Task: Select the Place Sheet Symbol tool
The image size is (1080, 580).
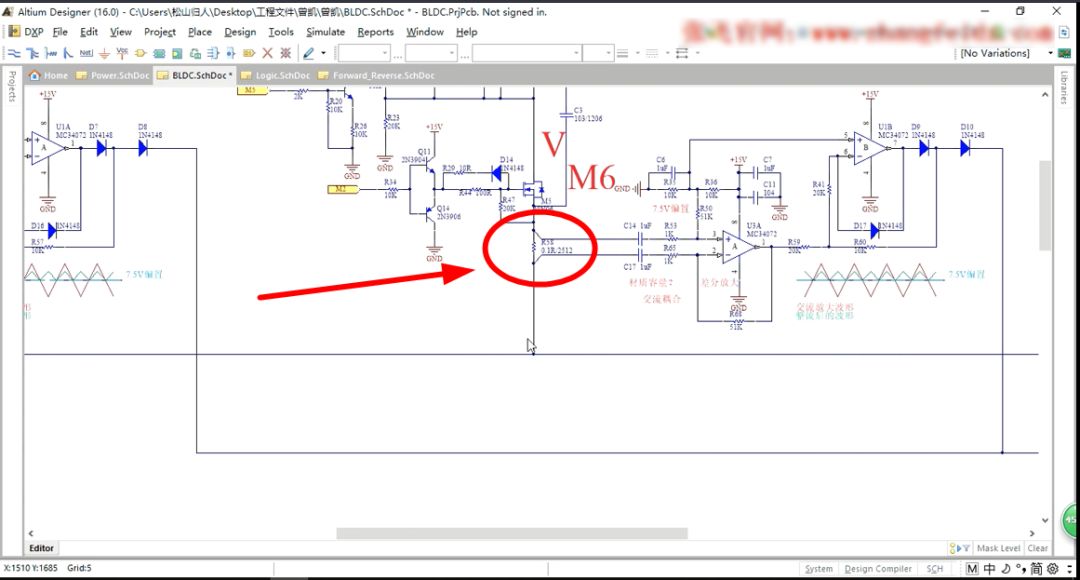Action: tap(159, 53)
